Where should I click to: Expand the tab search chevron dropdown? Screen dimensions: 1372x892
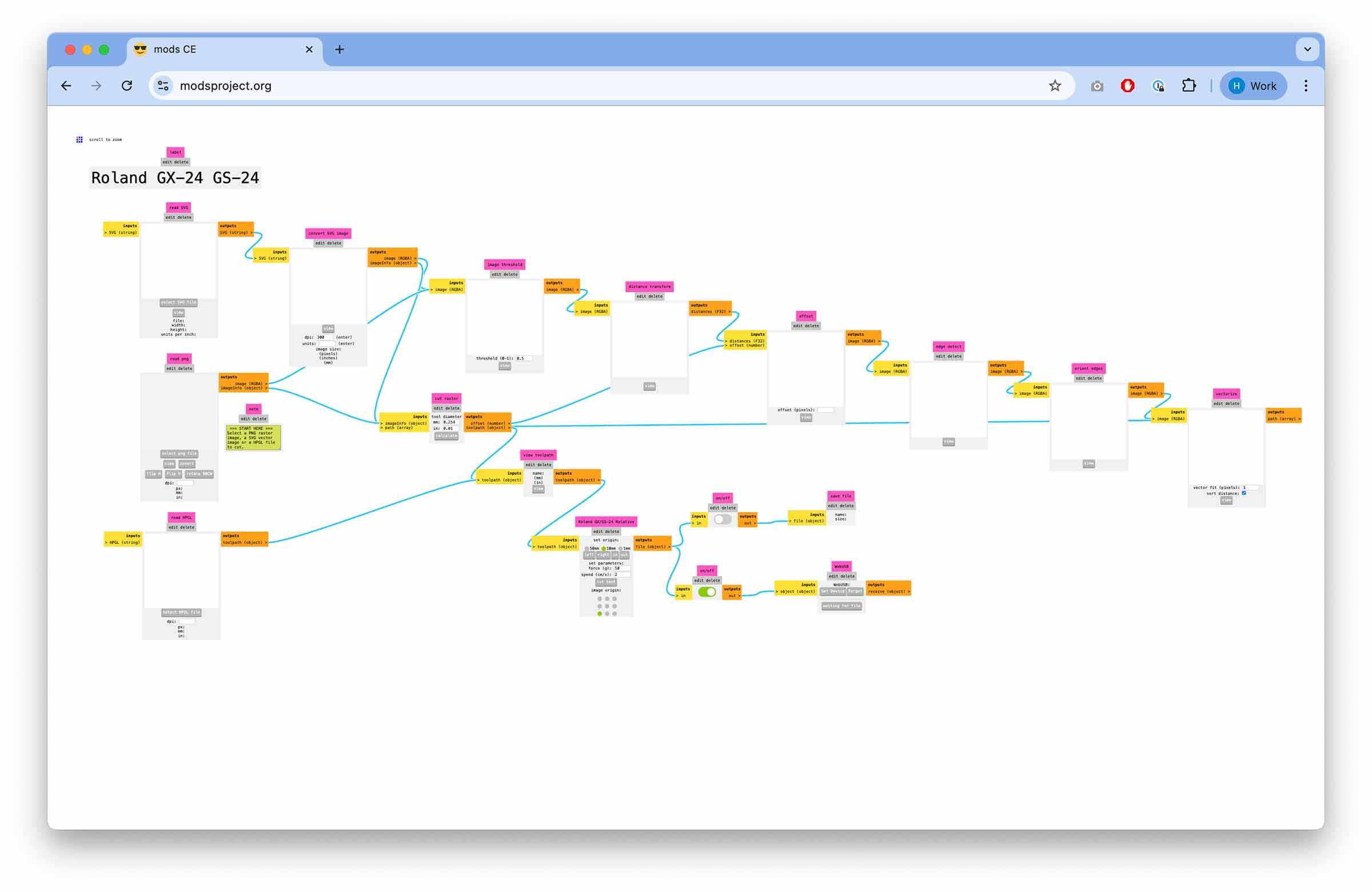1307,50
